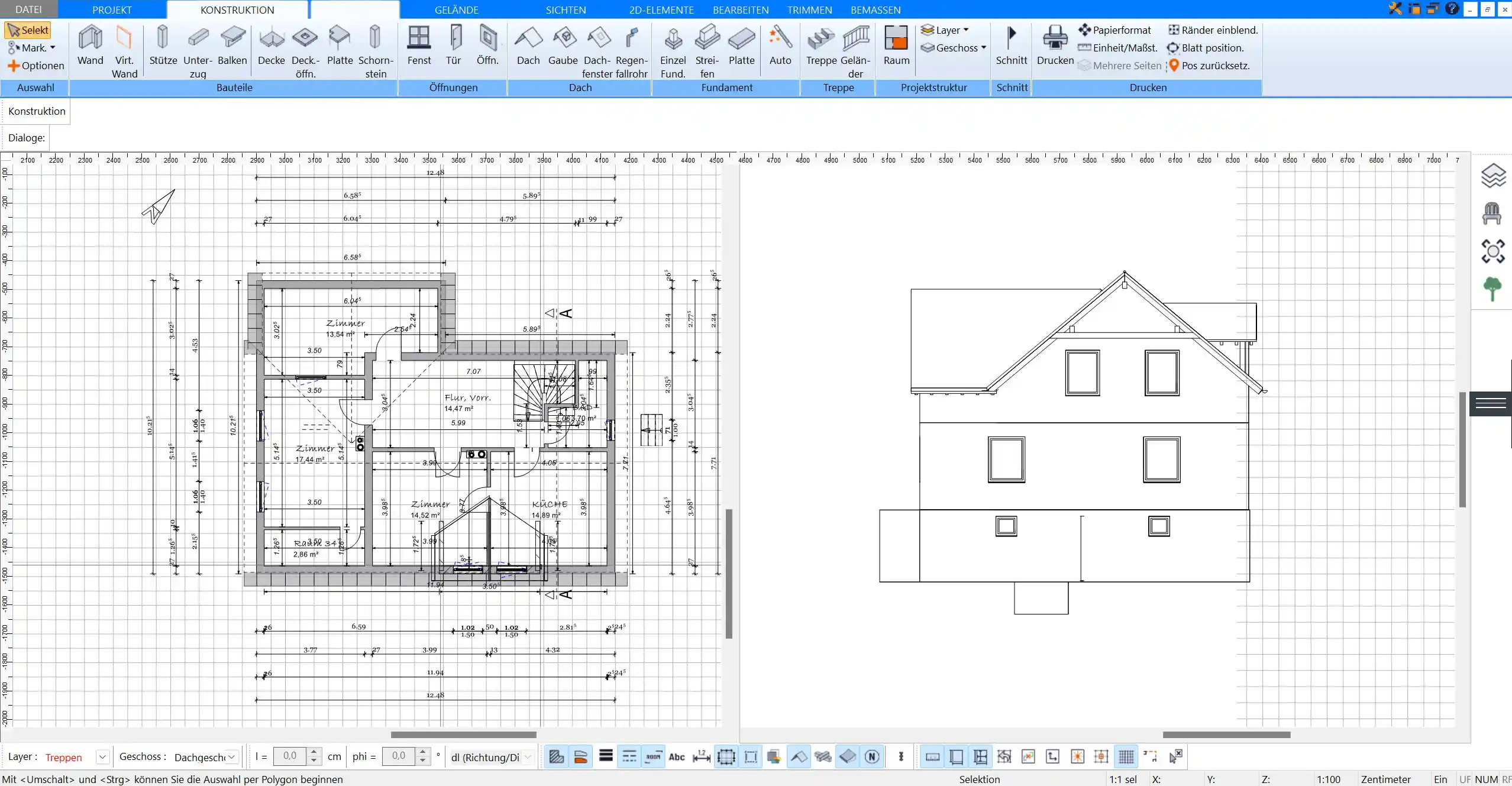
Task: Toggle the north arrow (N) display
Action: click(x=872, y=756)
